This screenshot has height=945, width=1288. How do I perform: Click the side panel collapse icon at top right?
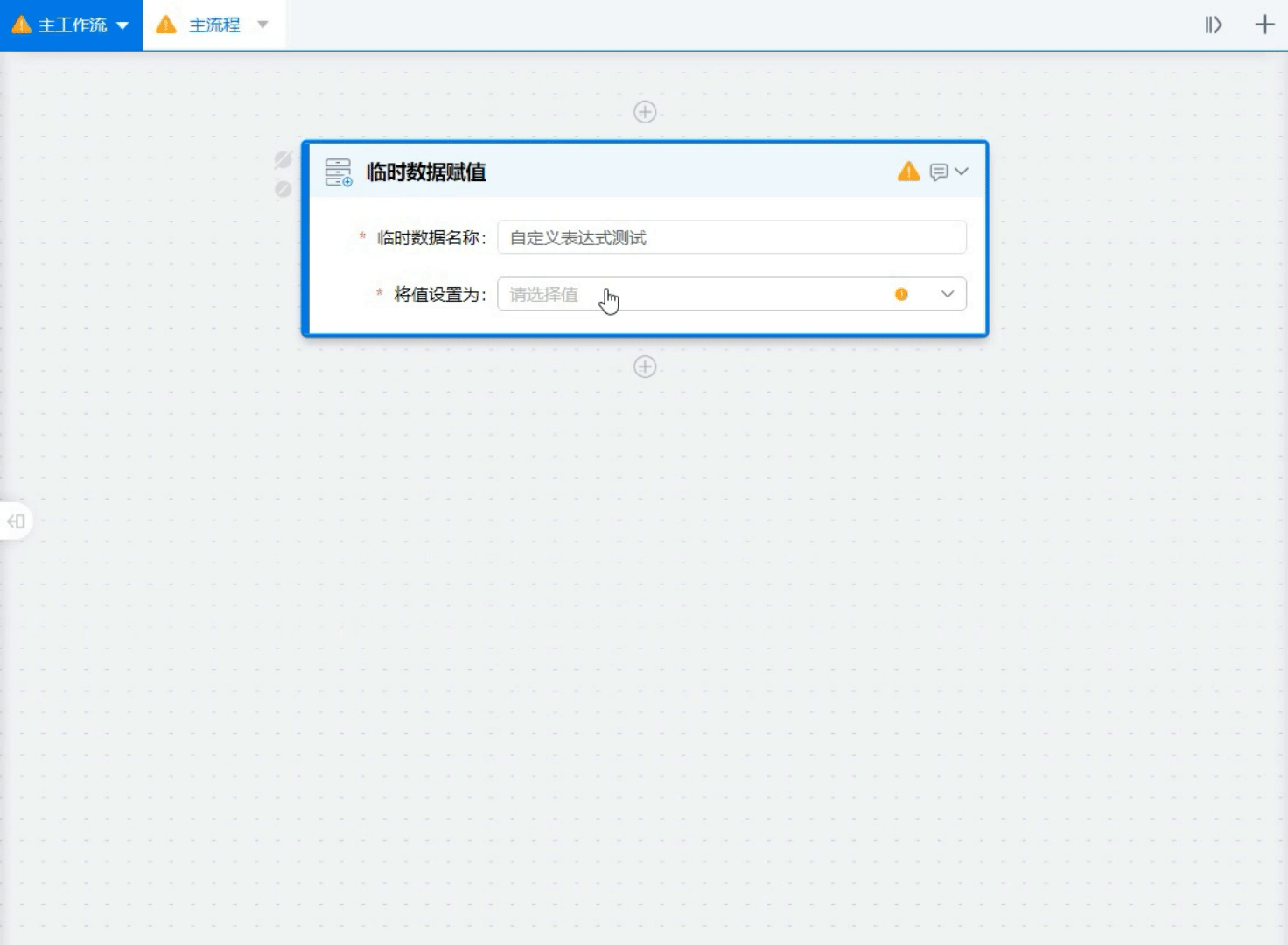[x=1213, y=24]
